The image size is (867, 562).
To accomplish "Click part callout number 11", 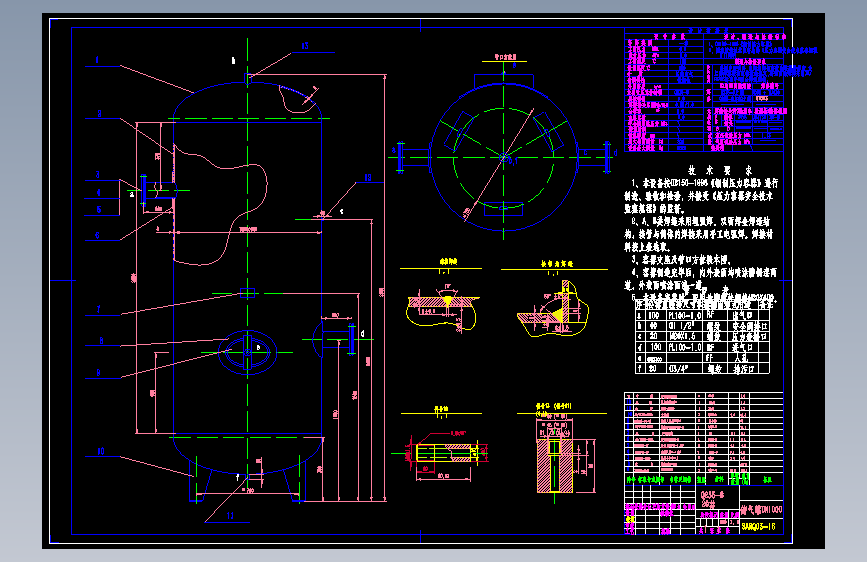I will [230, 516].
